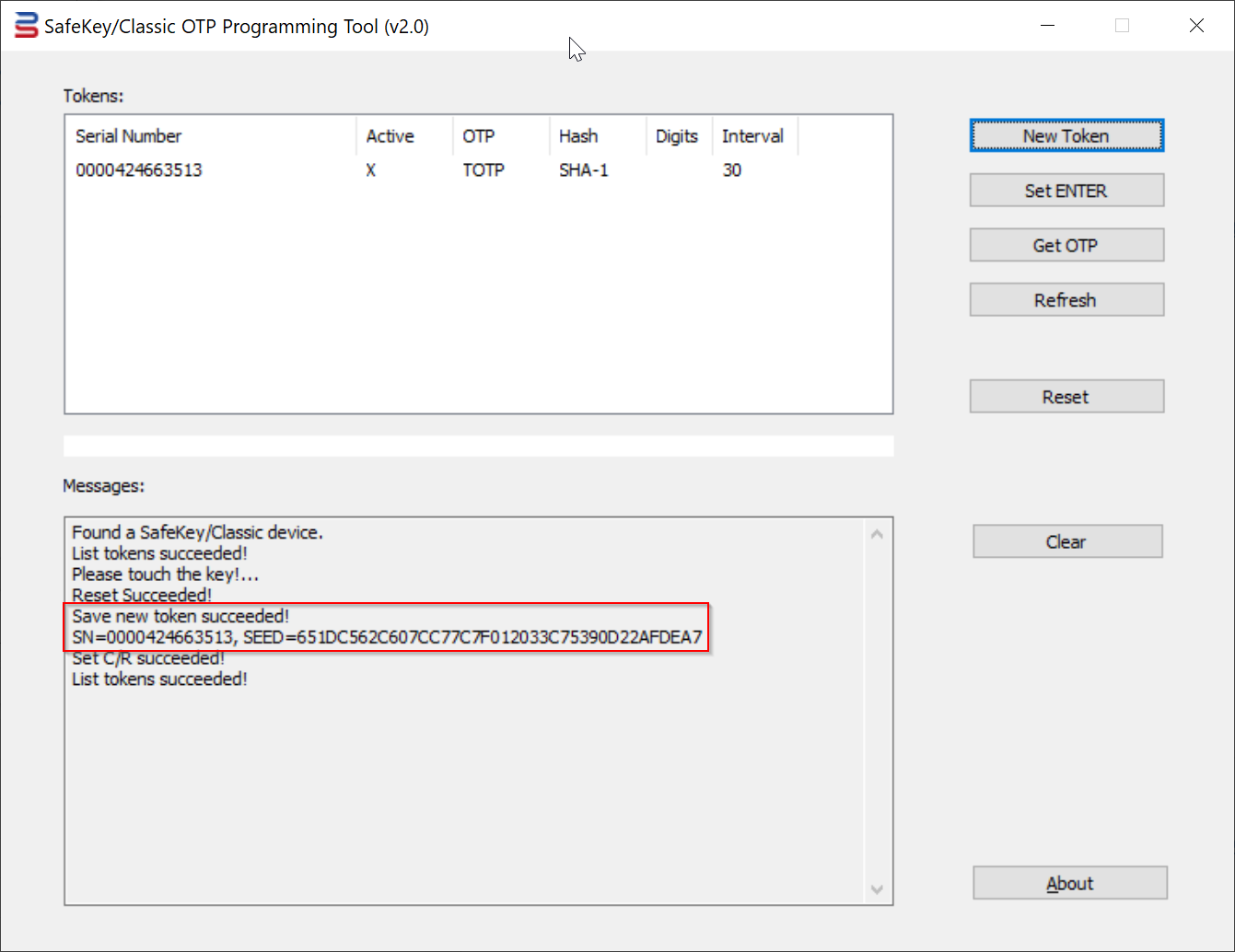Minimize the OTP Programming Tool window
Image resolution: width=1235 pixels, height=952 pixels.
tap(1047, 26)
